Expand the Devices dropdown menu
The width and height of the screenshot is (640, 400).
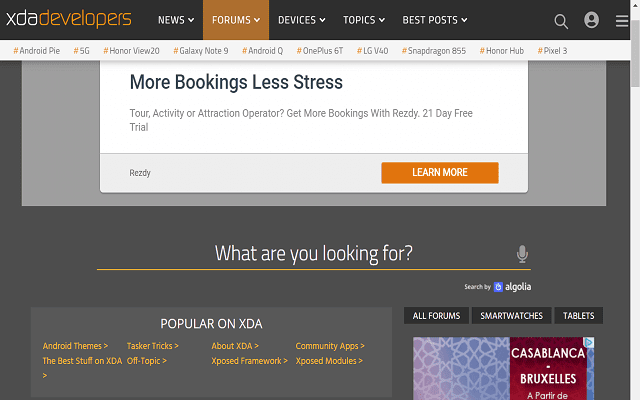301,20
